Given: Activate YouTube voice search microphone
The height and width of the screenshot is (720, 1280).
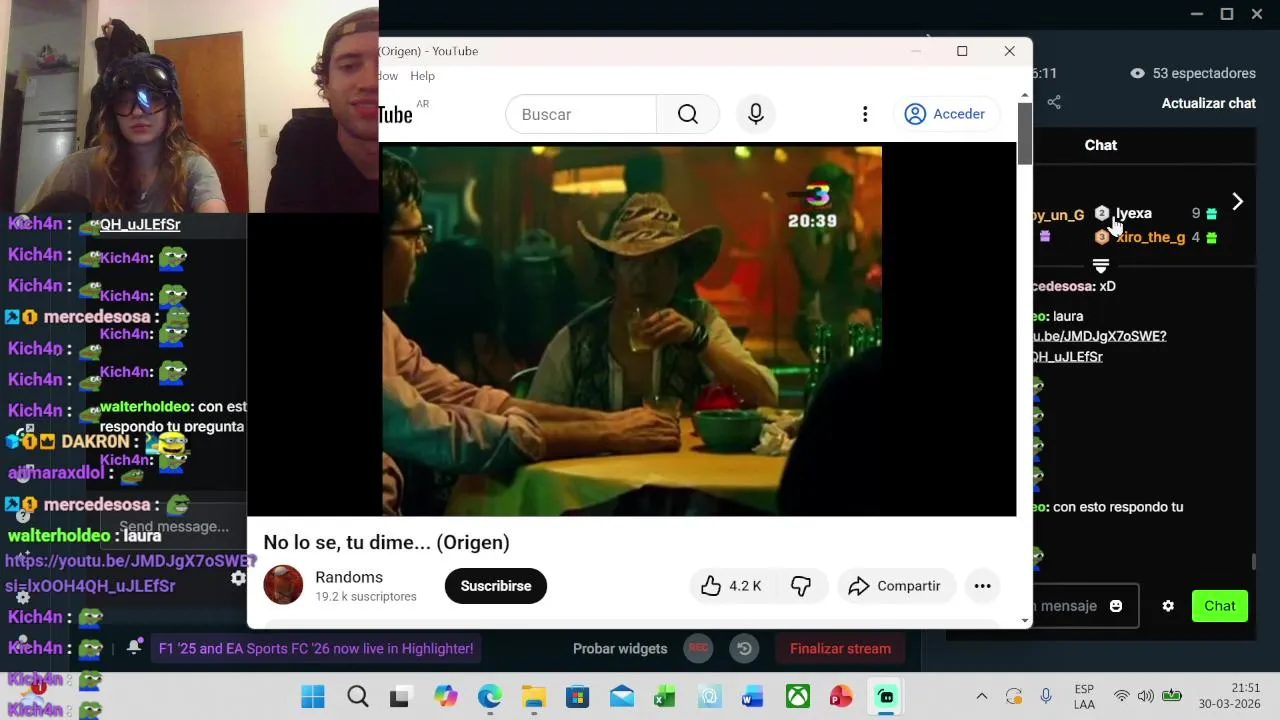Looking at the screenshot, I should point(756,114).
